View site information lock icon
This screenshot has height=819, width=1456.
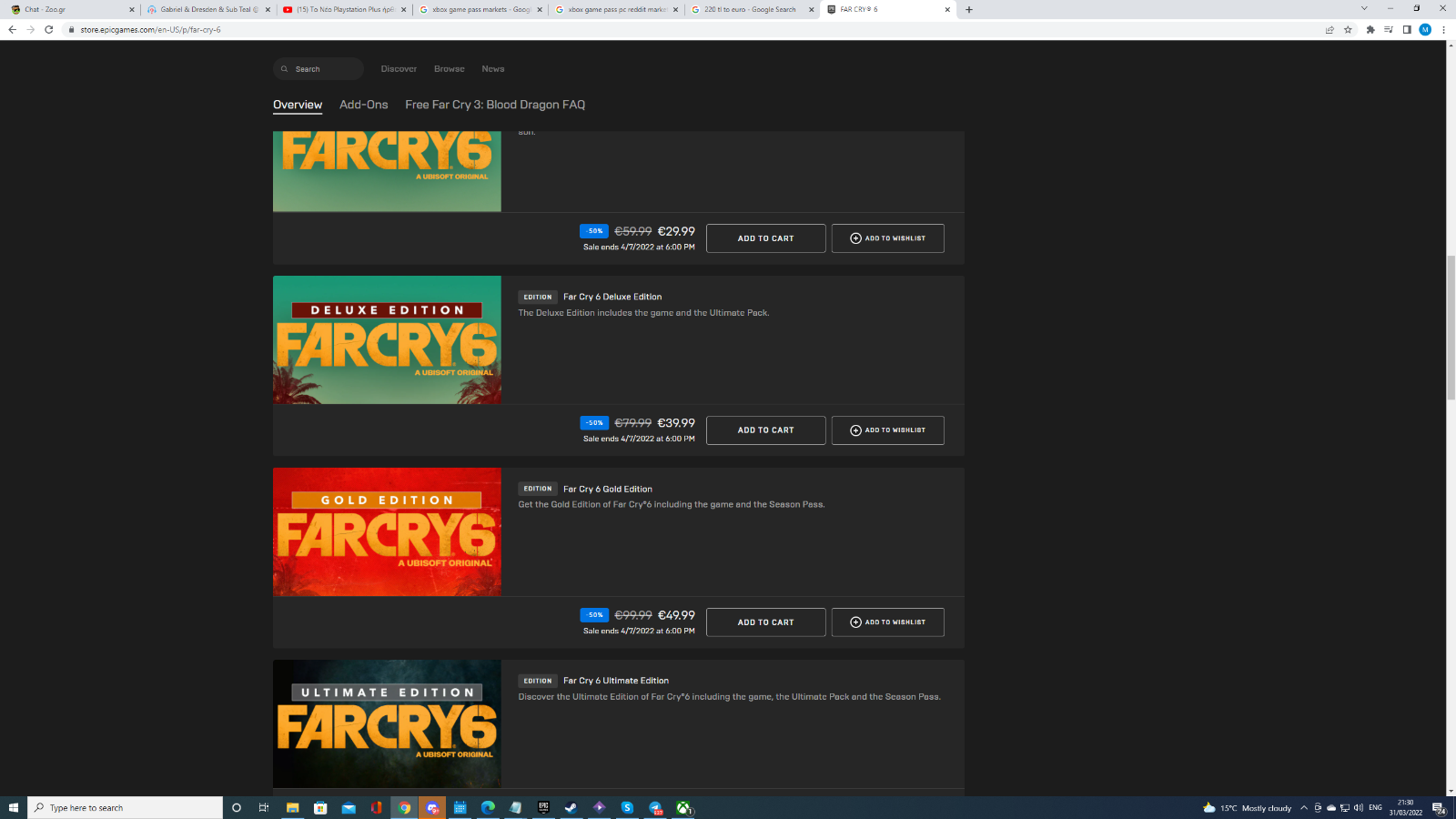71,29
